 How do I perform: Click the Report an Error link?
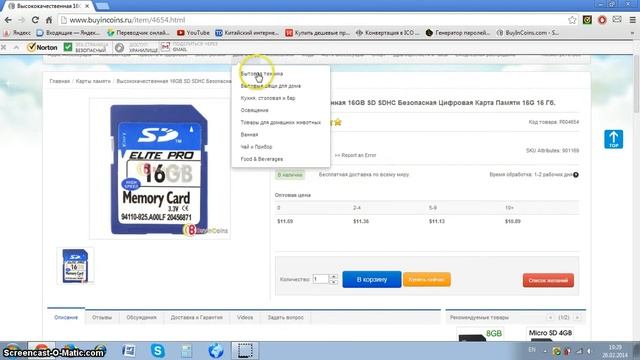[x=355, y=155]
